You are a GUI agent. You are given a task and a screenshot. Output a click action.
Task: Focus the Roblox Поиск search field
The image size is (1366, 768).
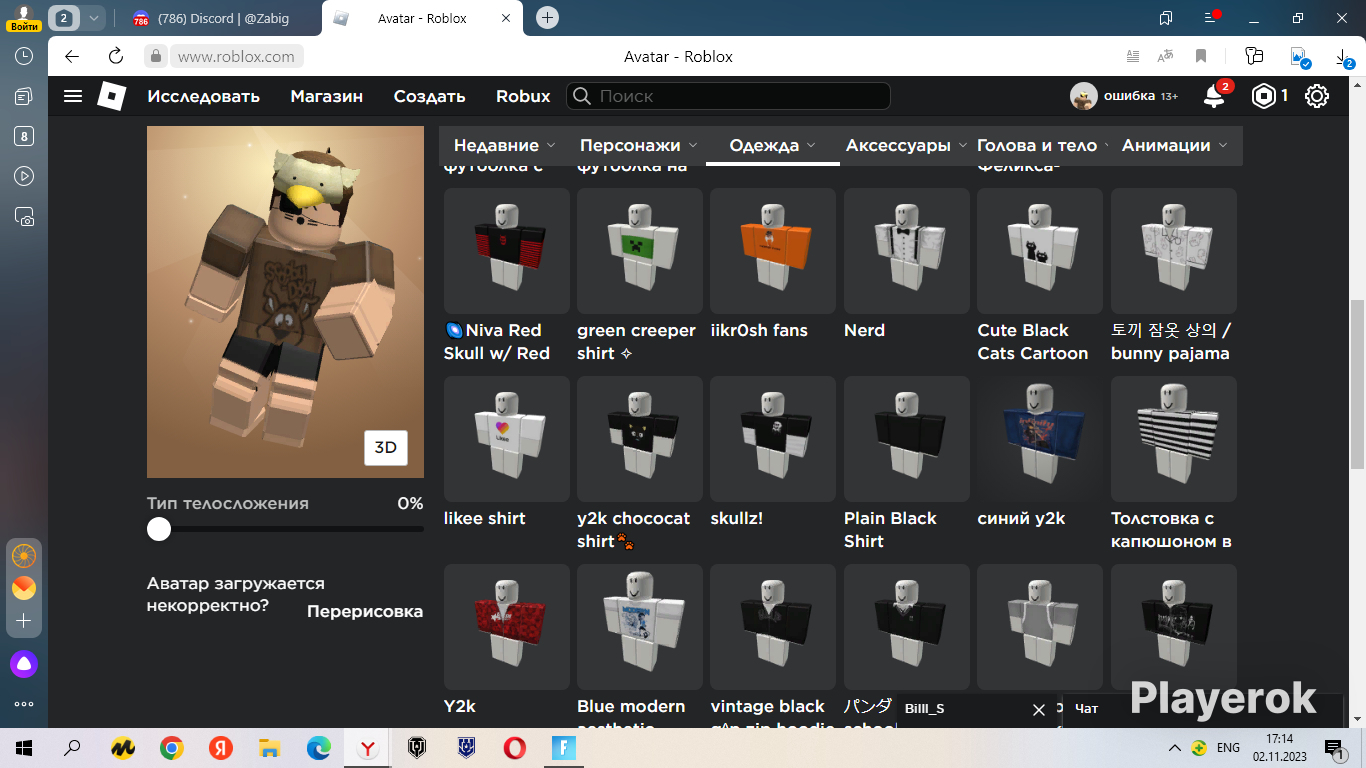pos(728,96)
